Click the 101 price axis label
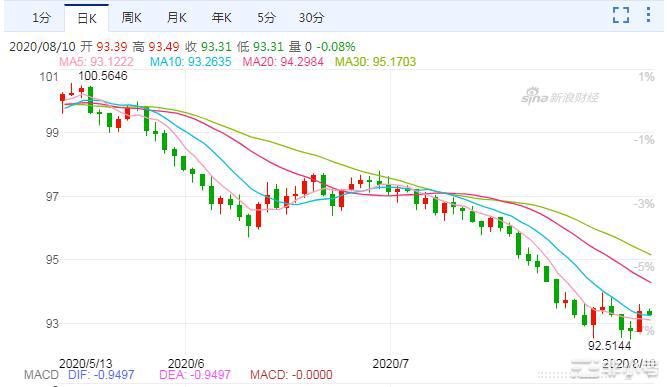Image resolution: width=667 pixels, height=387 pixels. 49,77
